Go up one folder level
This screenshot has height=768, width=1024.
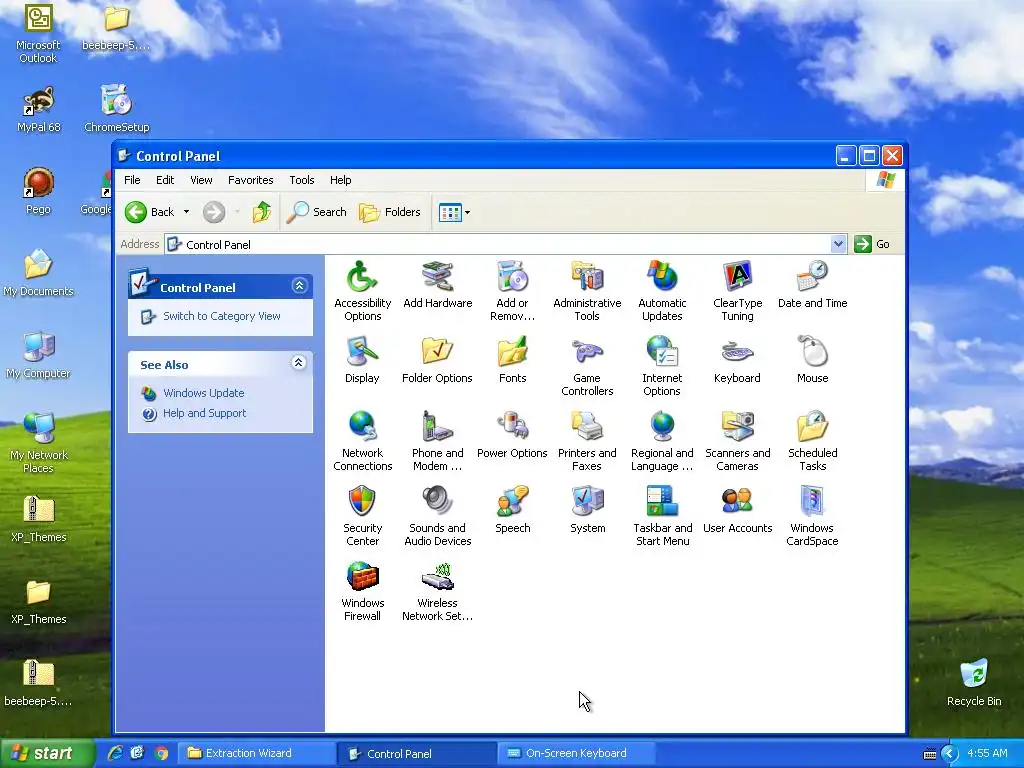tap(262, 212)
